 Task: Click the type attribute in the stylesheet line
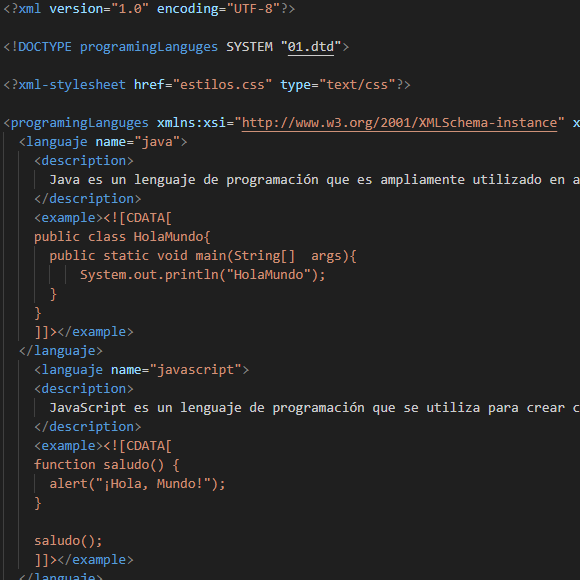[x=295, y=85]
